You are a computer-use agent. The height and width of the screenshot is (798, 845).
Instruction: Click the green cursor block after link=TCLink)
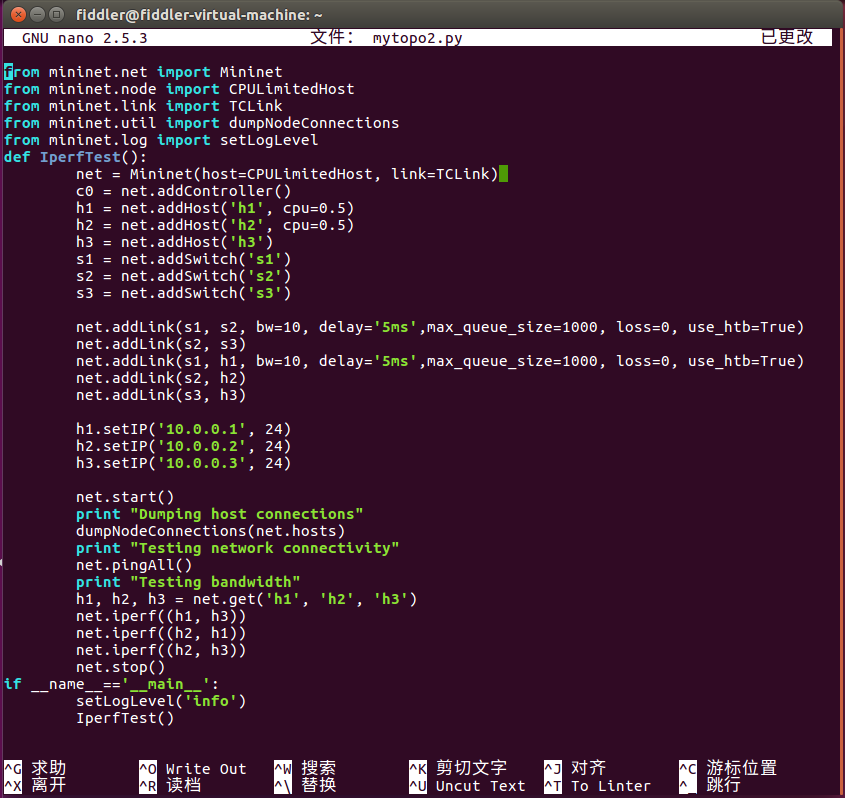503,174
